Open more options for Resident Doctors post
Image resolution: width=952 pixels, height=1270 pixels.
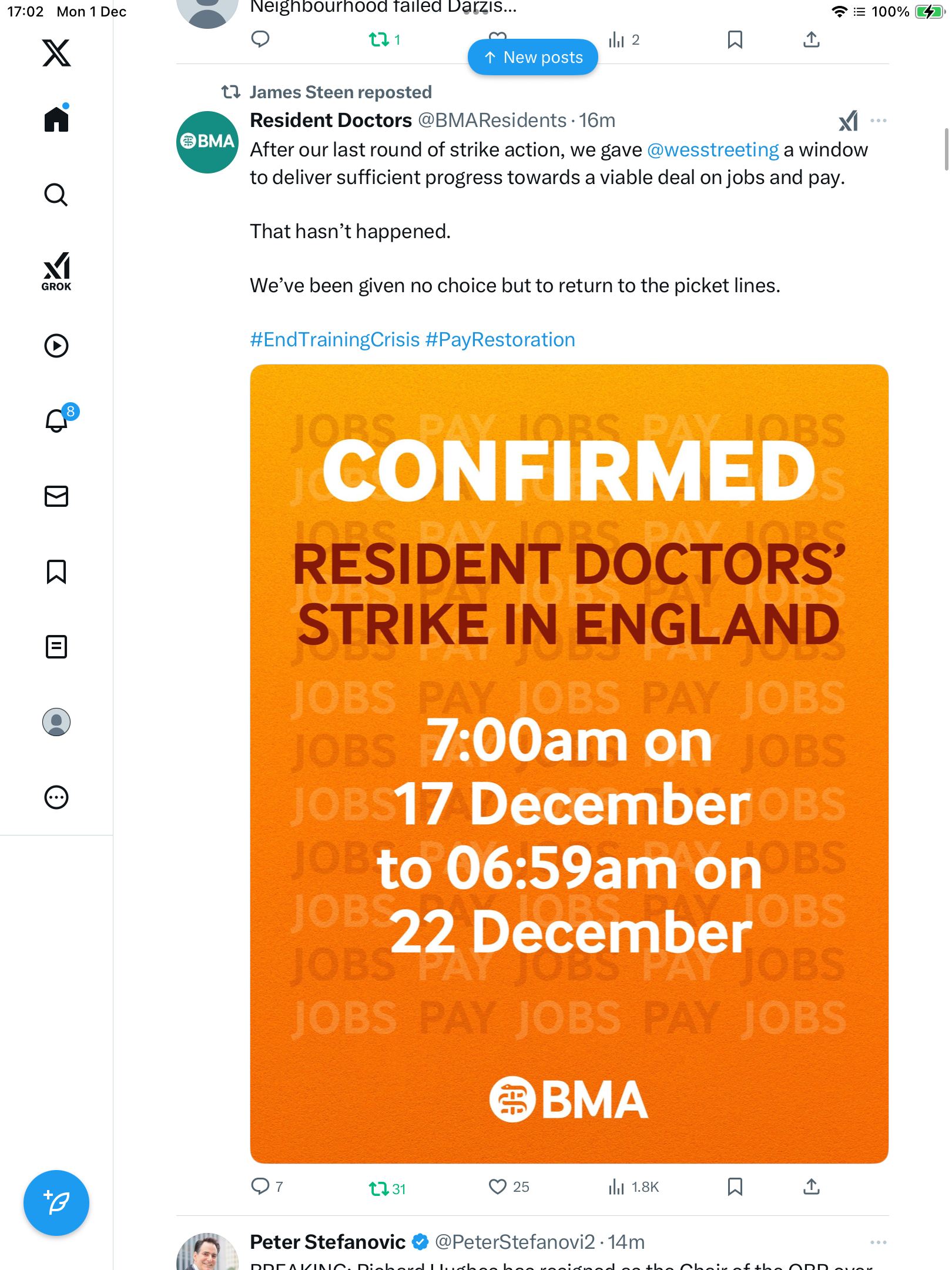(x=878, y=121)
